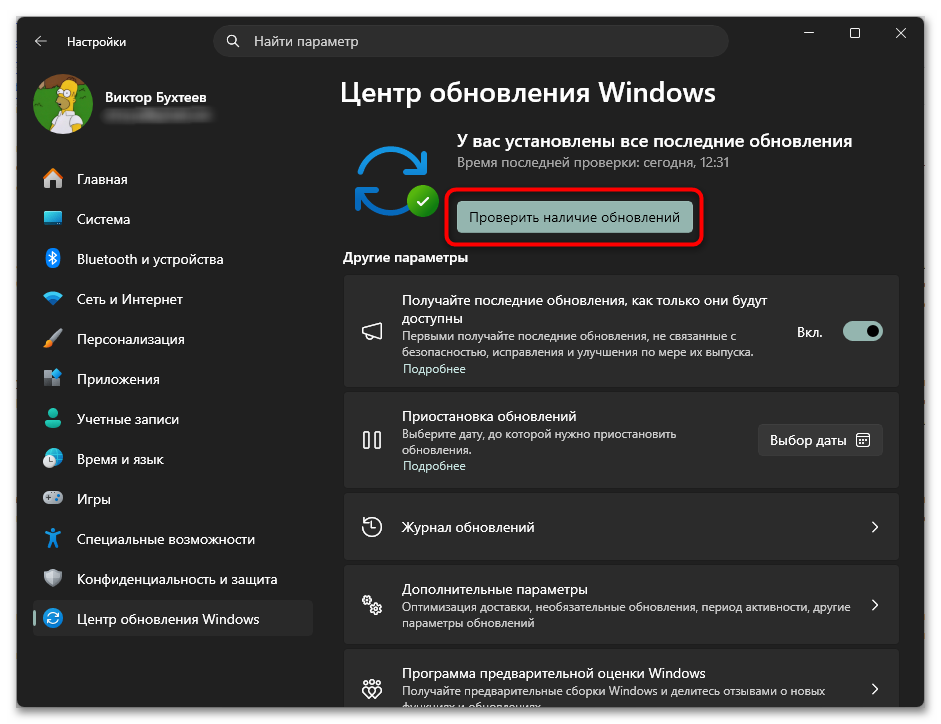
Task: Click Дополнительные параметры title
Action: pyautogui.click(x=495, y=590)
